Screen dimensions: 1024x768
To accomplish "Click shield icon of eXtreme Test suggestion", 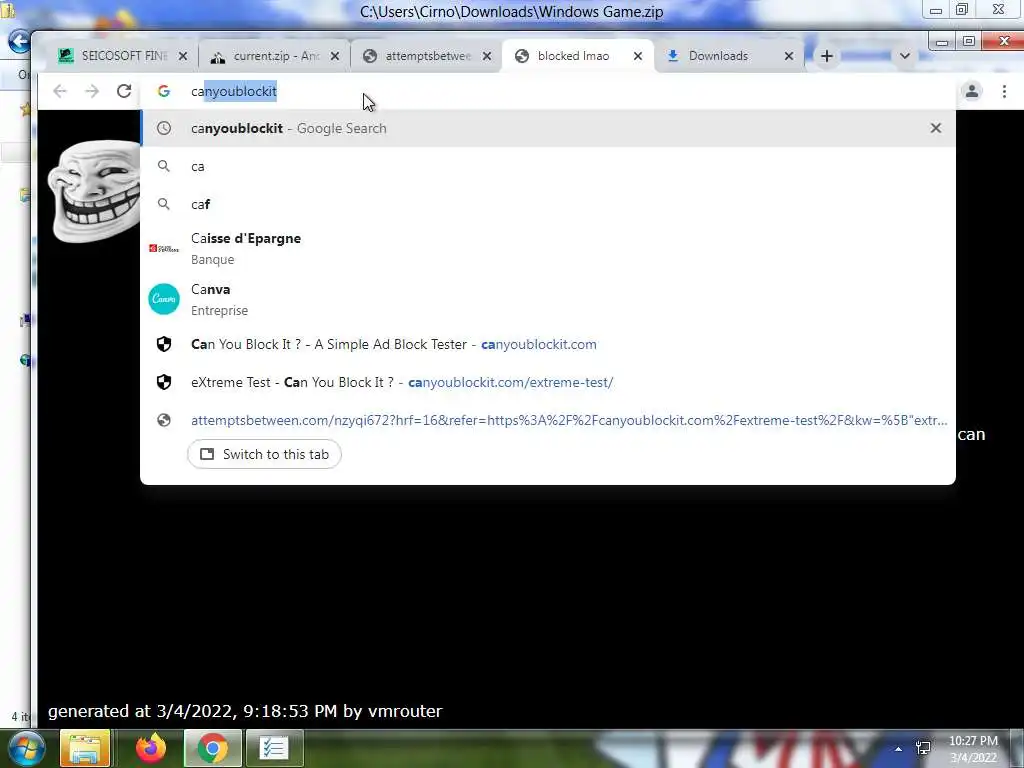I will 164,382.
